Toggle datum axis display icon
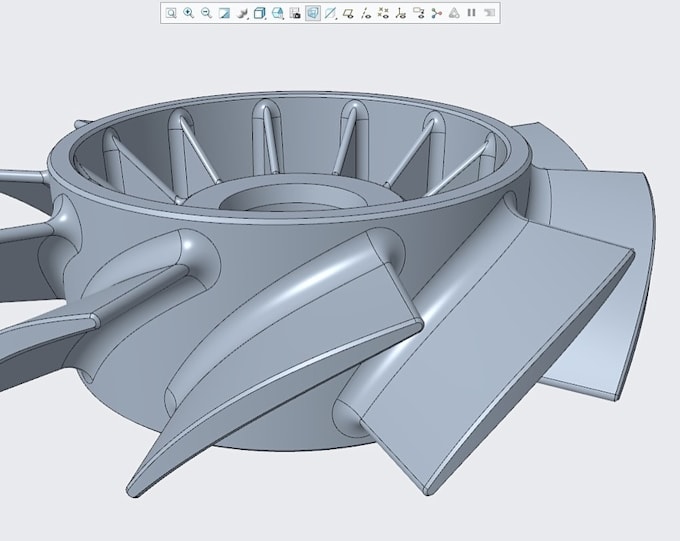680x541 pixels. pyautogui.click(x=366, y=13)
